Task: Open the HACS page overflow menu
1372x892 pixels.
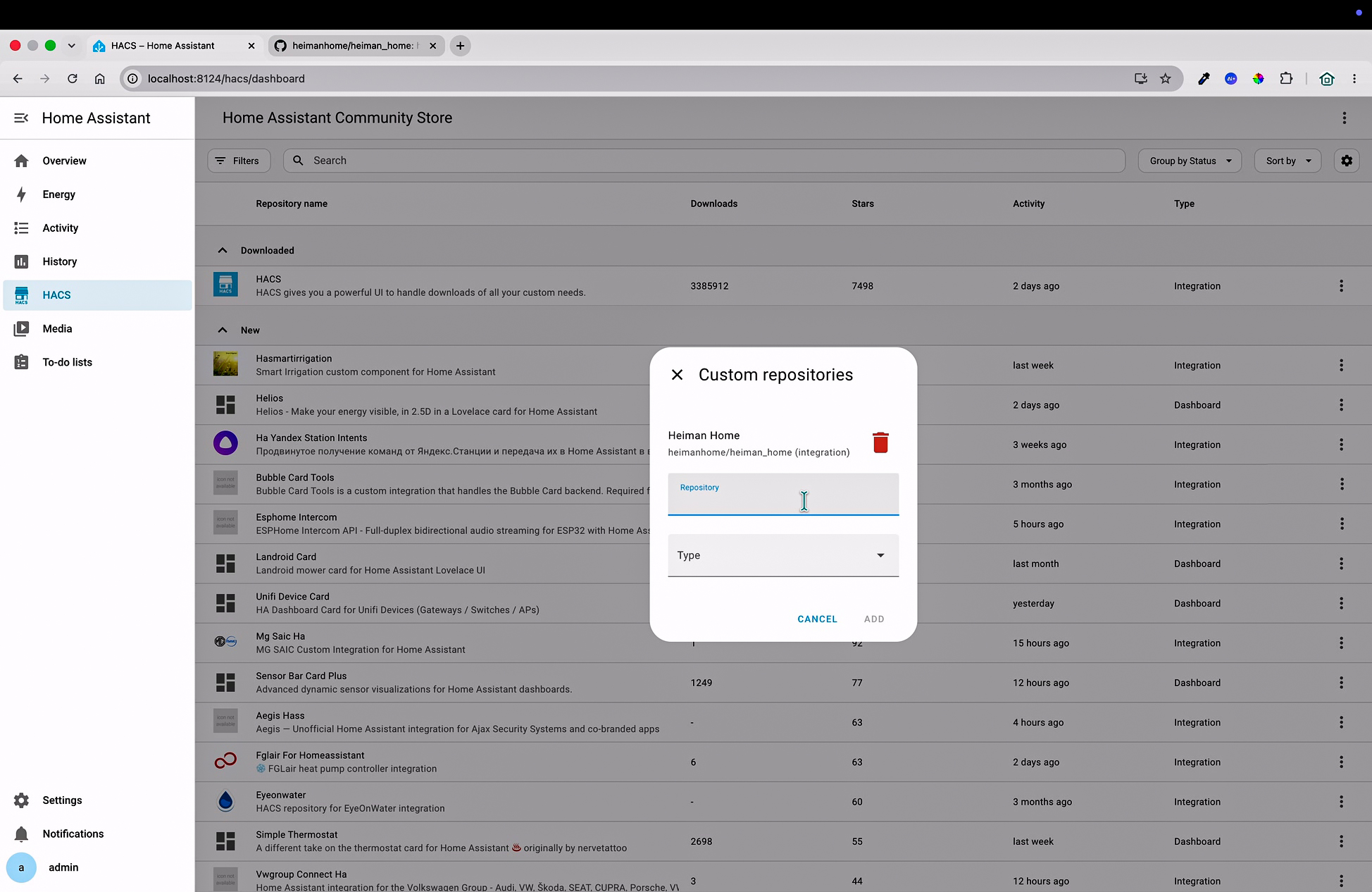Action: [x=1345, y=118]
